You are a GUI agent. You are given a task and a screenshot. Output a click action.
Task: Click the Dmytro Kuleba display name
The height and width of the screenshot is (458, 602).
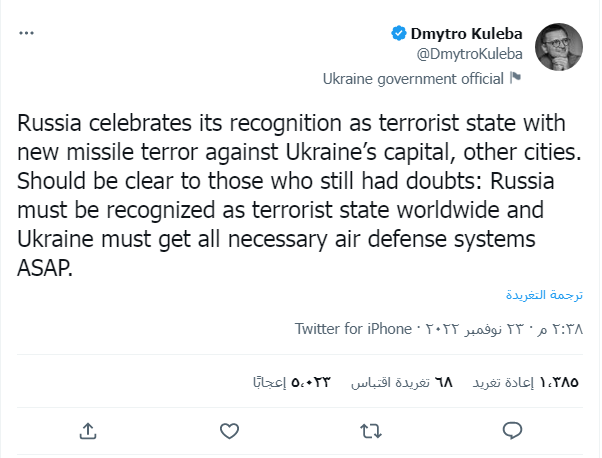[x=467, y=33]
